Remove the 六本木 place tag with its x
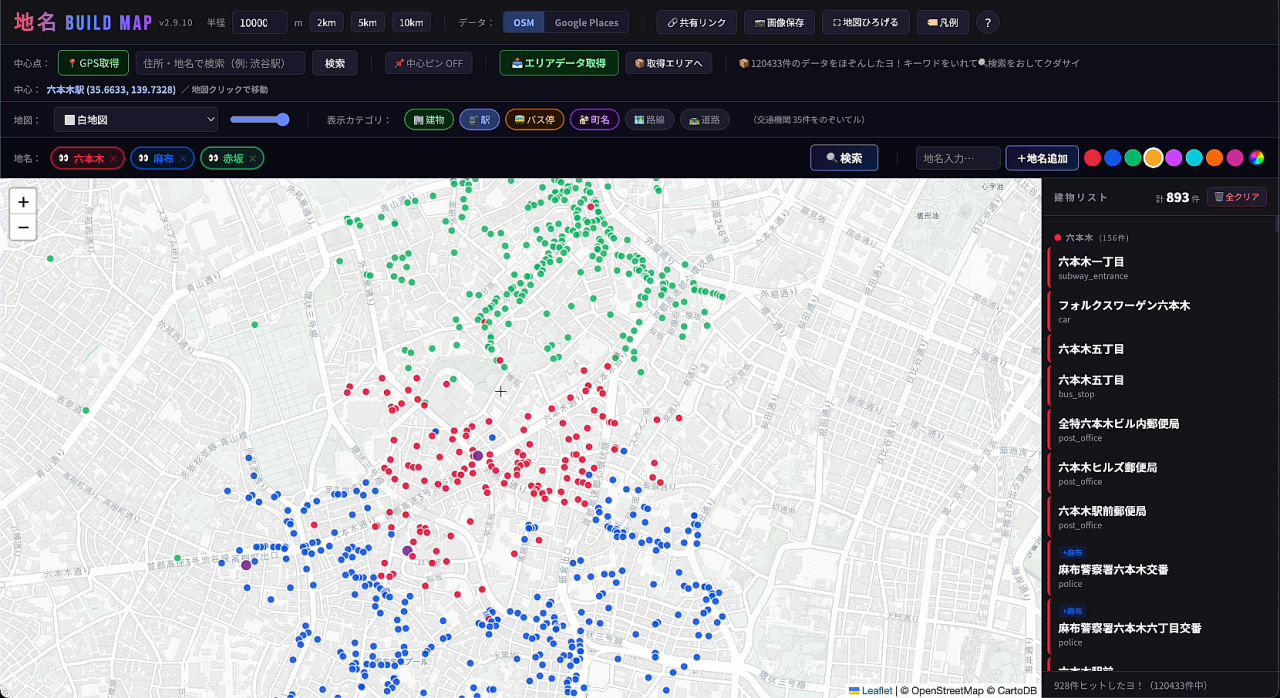1280x698 pixels. click(x=113, y=158)
